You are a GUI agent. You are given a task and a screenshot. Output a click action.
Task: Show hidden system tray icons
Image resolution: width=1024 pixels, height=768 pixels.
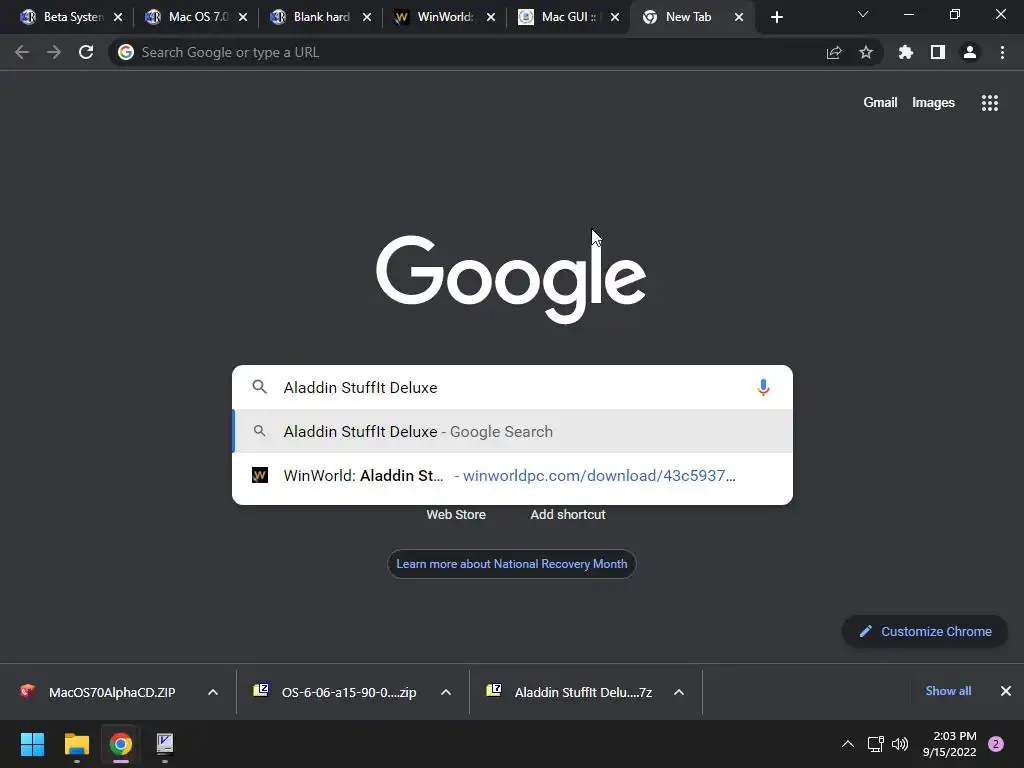click(848, 744)
